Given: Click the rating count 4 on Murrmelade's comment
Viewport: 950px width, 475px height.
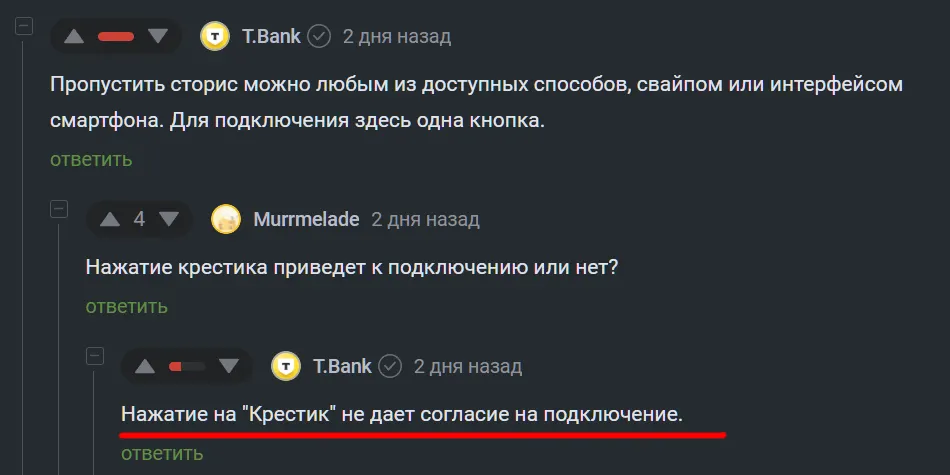Looking at the screenshot, I should point(139,219).
